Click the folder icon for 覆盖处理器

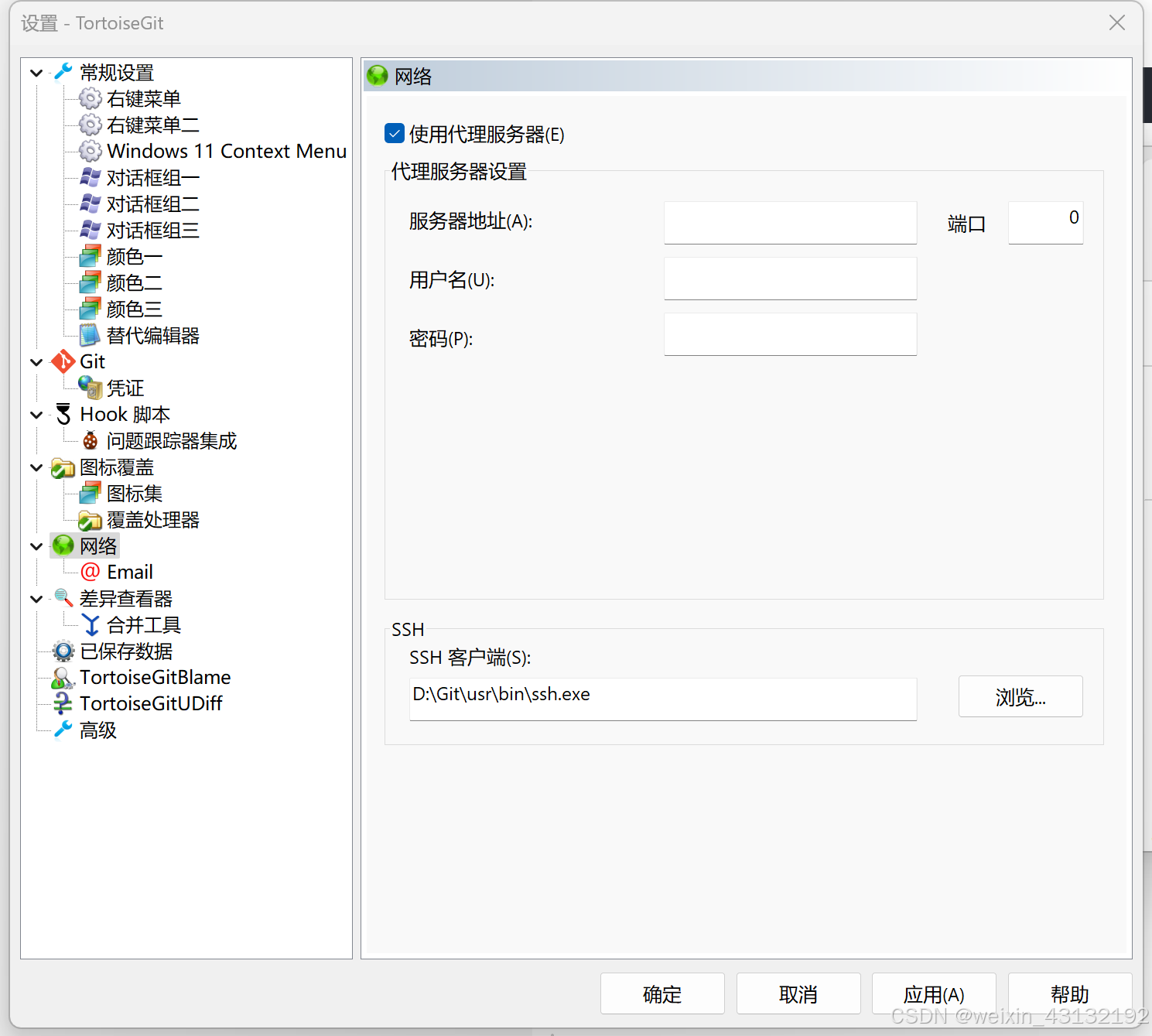click(x=91, y=520)
